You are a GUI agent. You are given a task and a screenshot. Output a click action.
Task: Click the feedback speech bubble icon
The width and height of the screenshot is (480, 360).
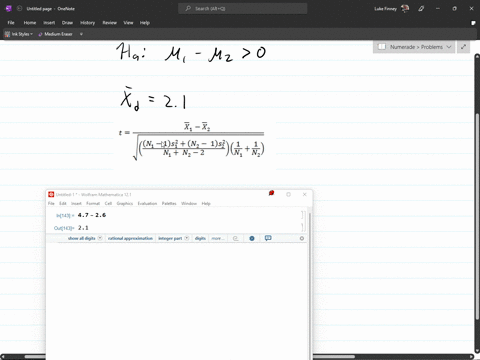pyautogui.click(x=268, y=238)
